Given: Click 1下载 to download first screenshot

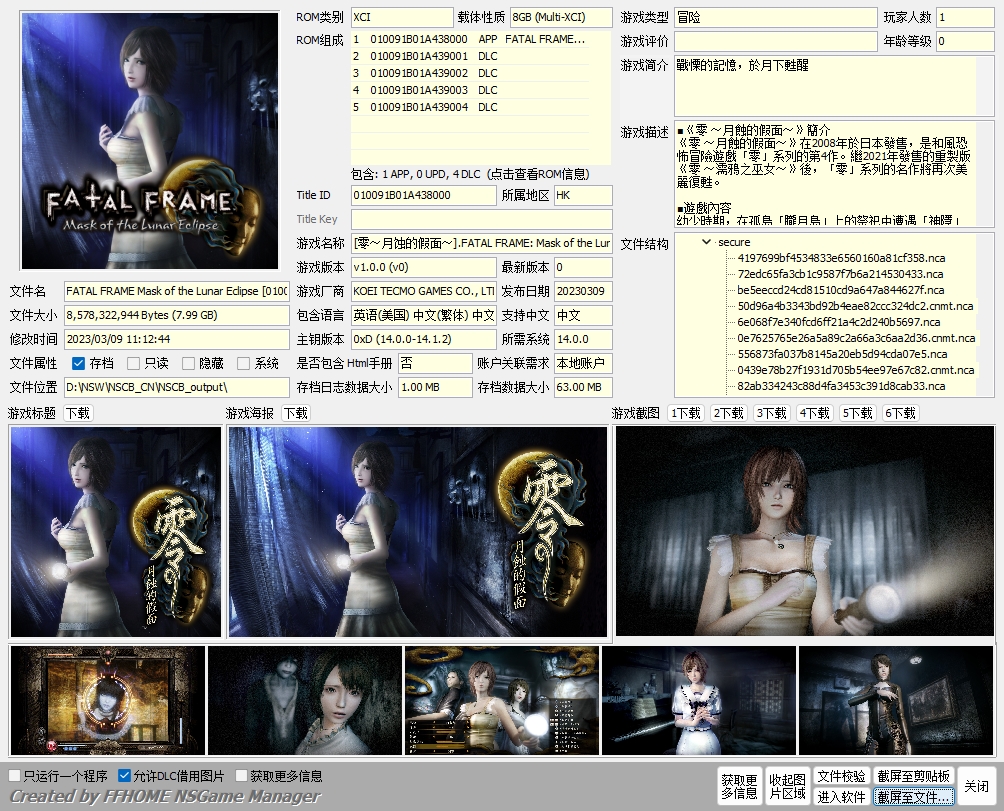Looking at the screenshot, I should click(684, 412).
